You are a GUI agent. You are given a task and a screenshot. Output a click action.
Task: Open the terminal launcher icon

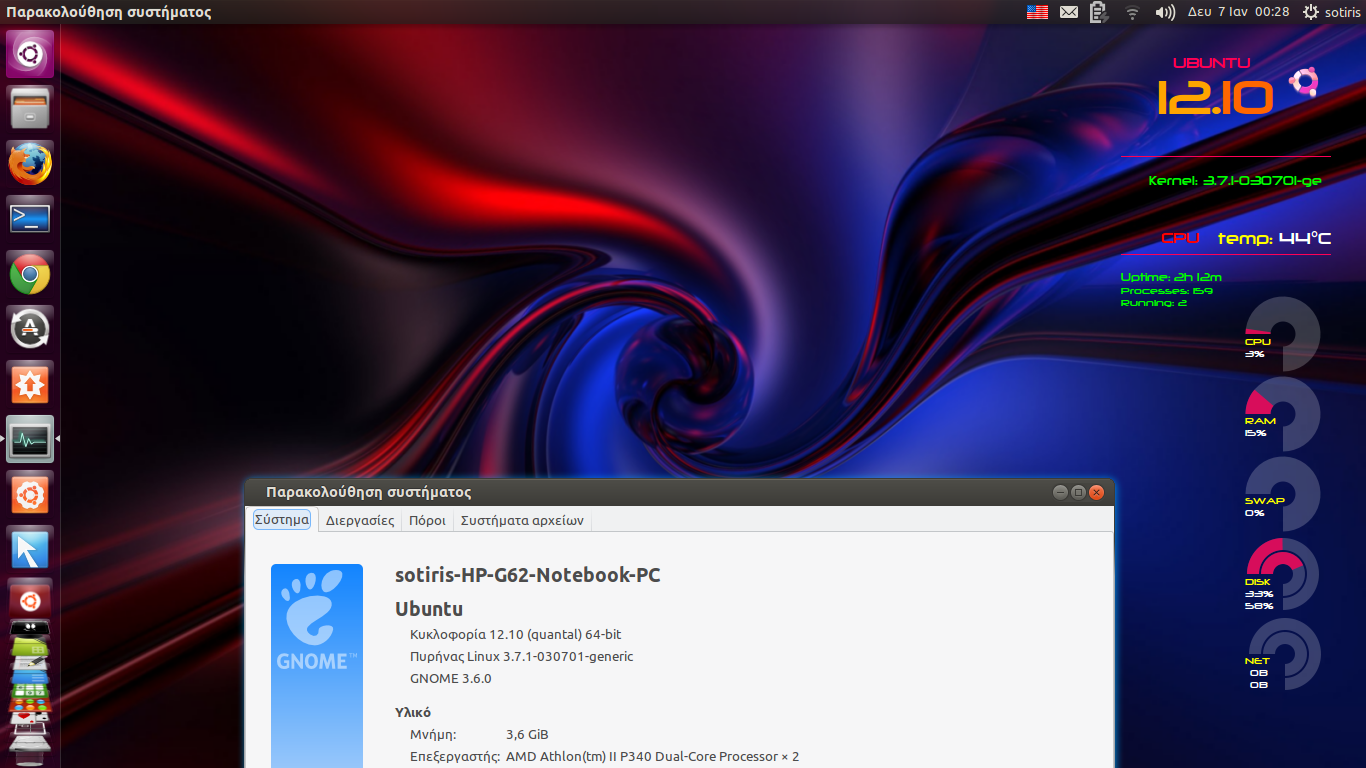[30, 218]
